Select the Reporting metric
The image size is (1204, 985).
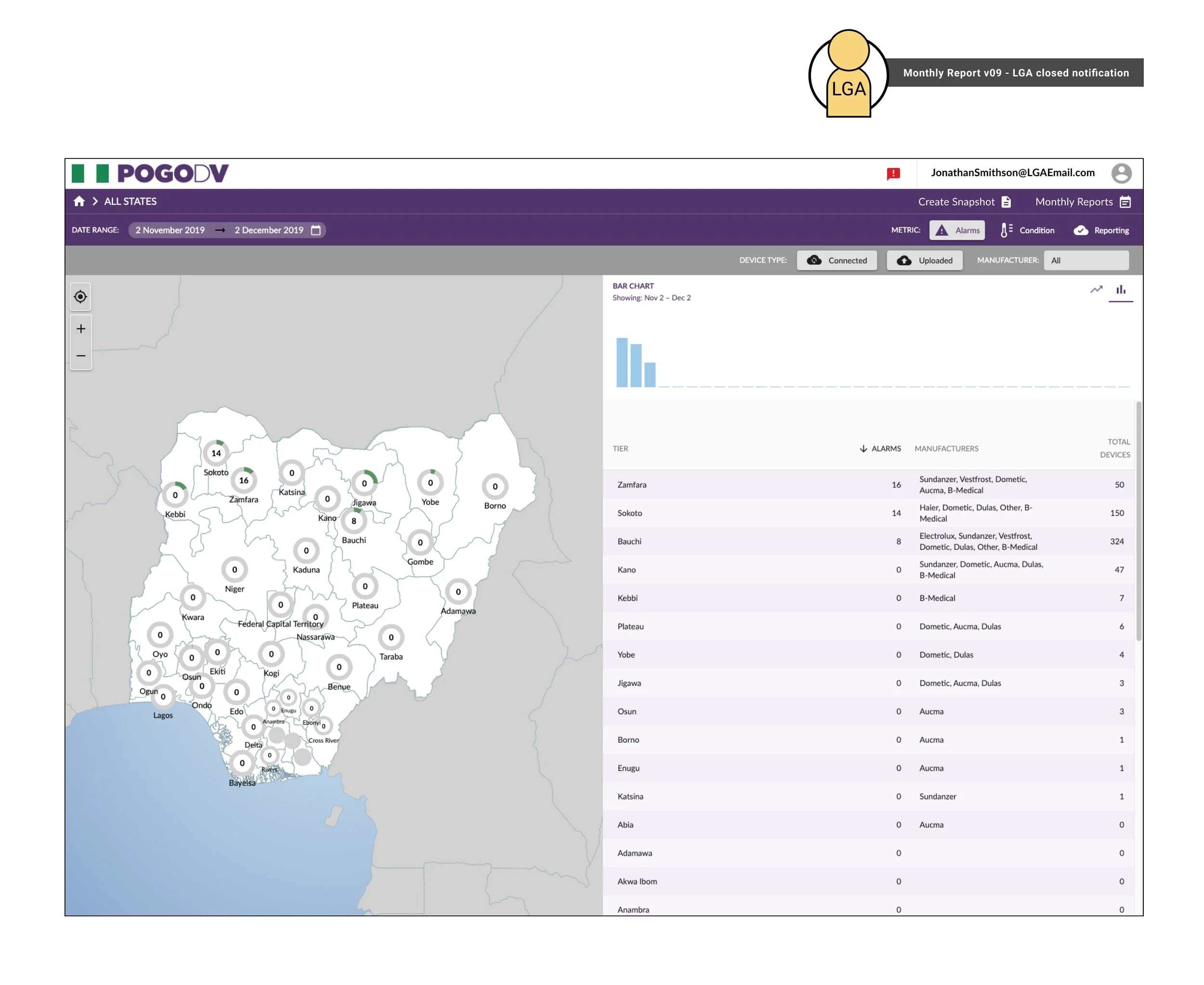pyautogui.click(x=1100, y=230)
